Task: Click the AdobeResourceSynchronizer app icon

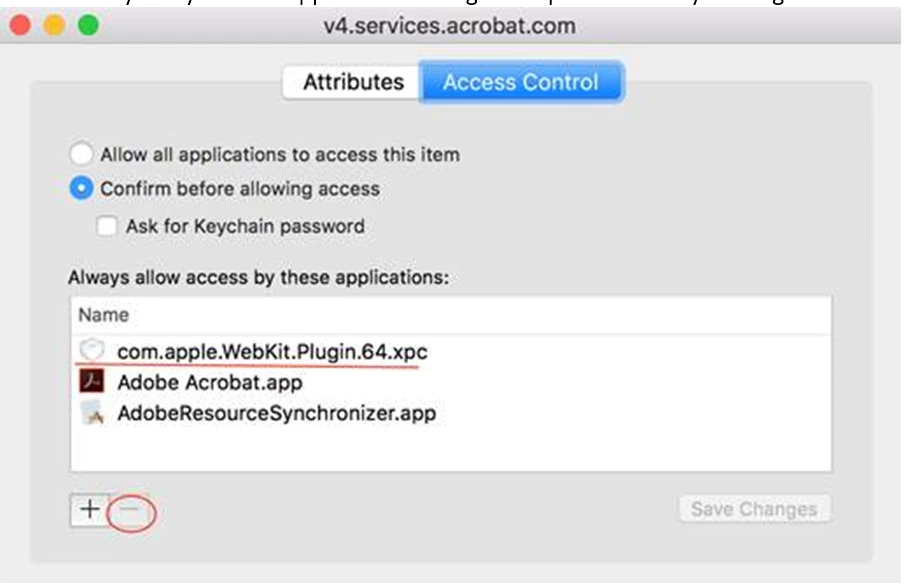Action: [x=92, y=413]
